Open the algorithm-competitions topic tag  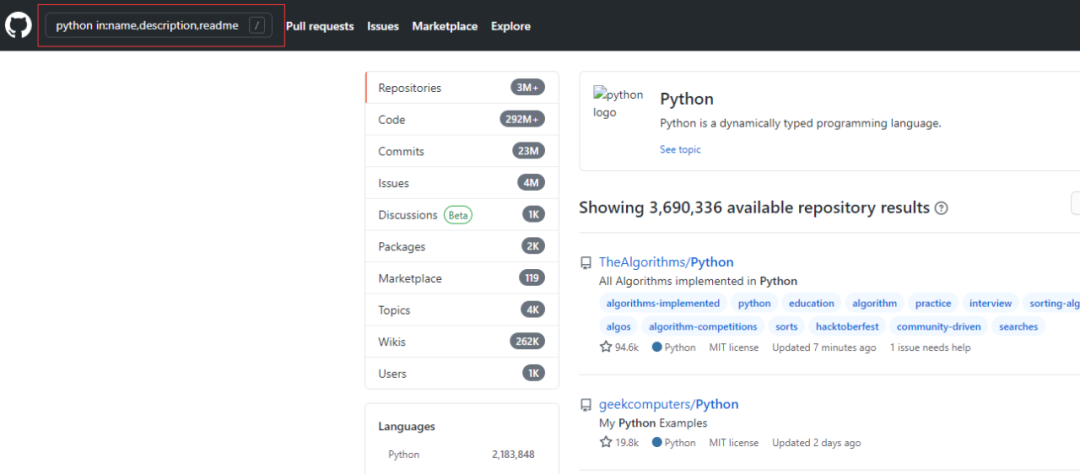[x=703, y=327]
